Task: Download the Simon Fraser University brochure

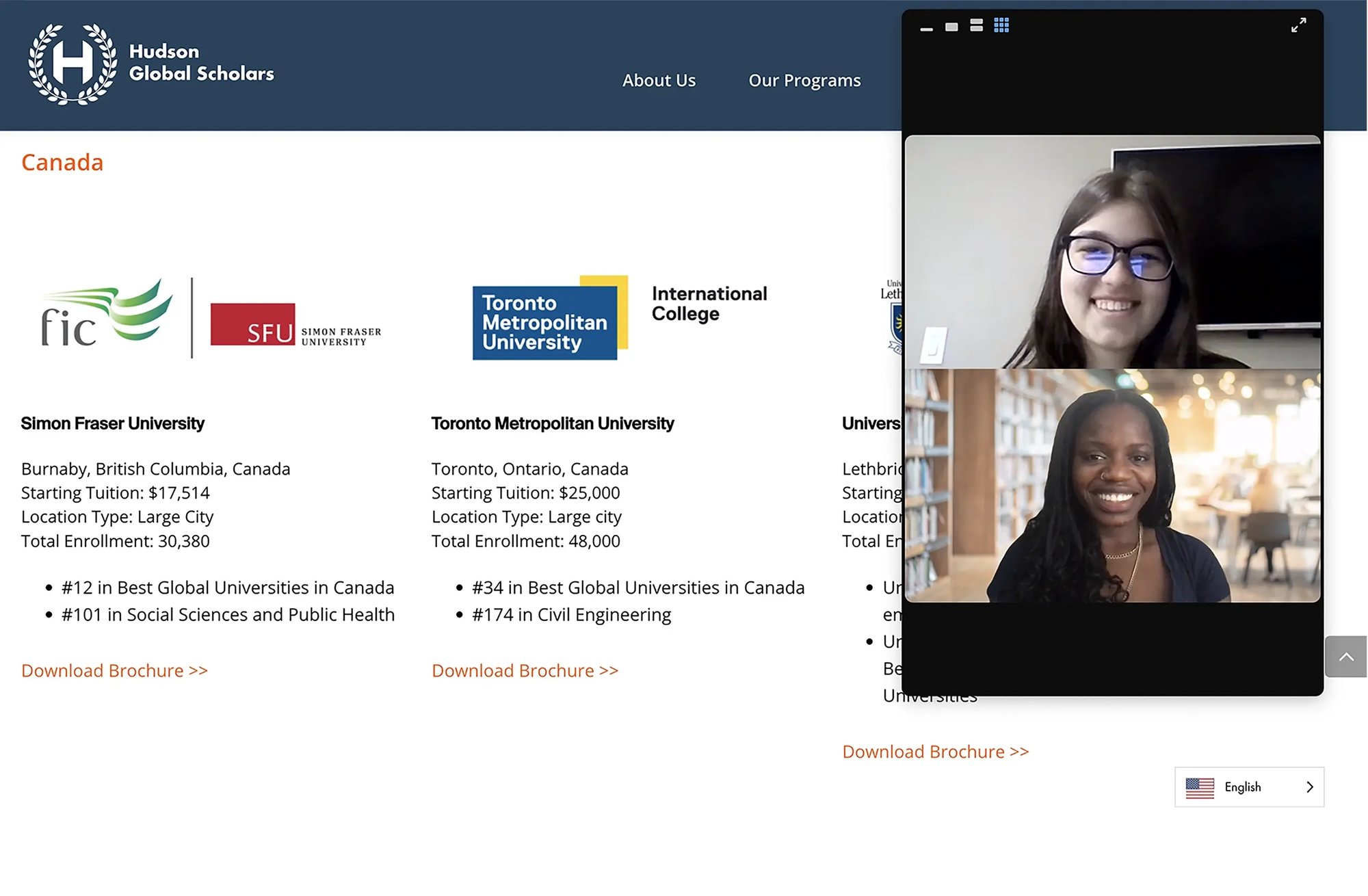Action: coord(114,670)
